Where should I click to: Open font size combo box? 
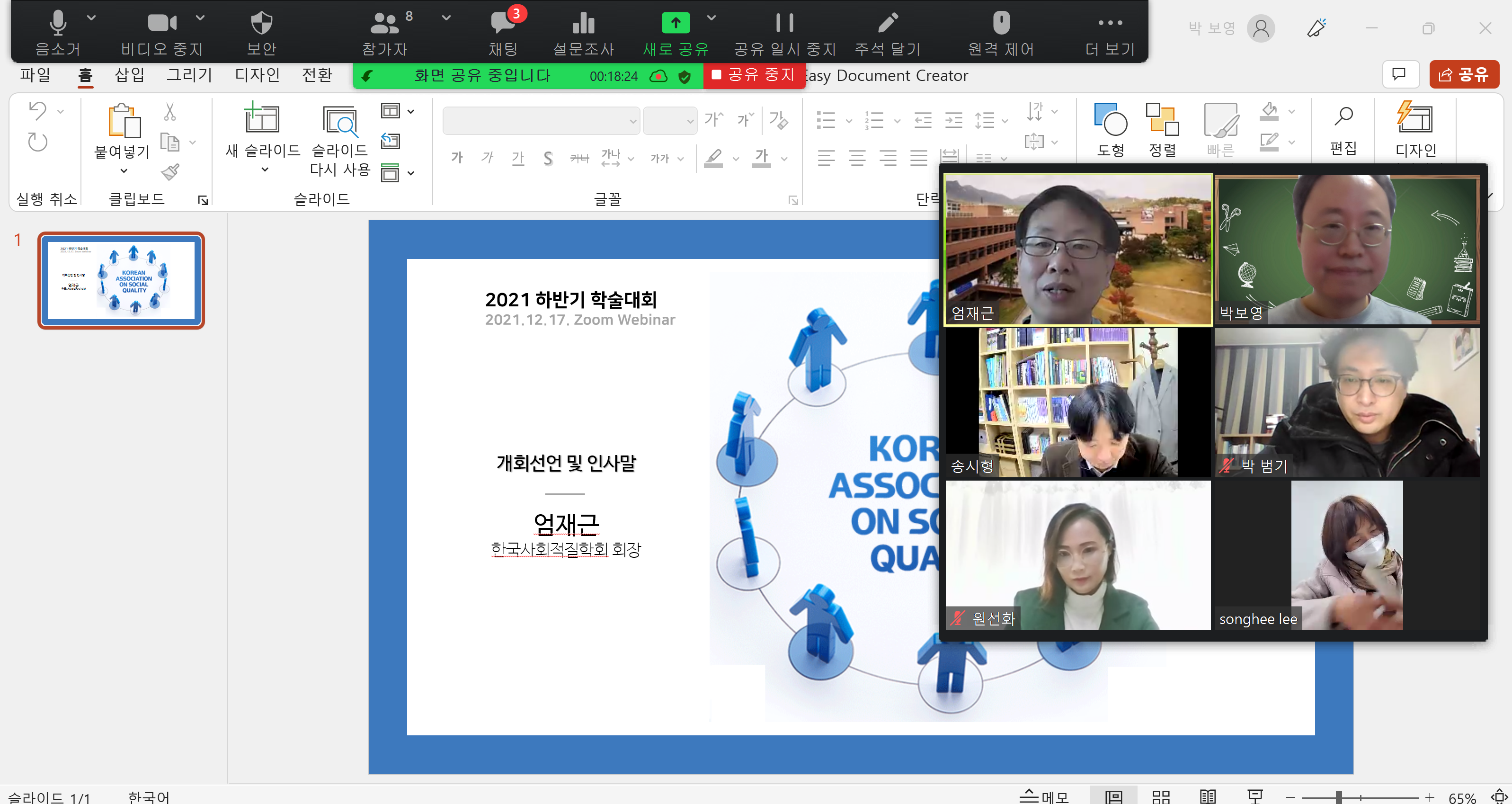670,121
